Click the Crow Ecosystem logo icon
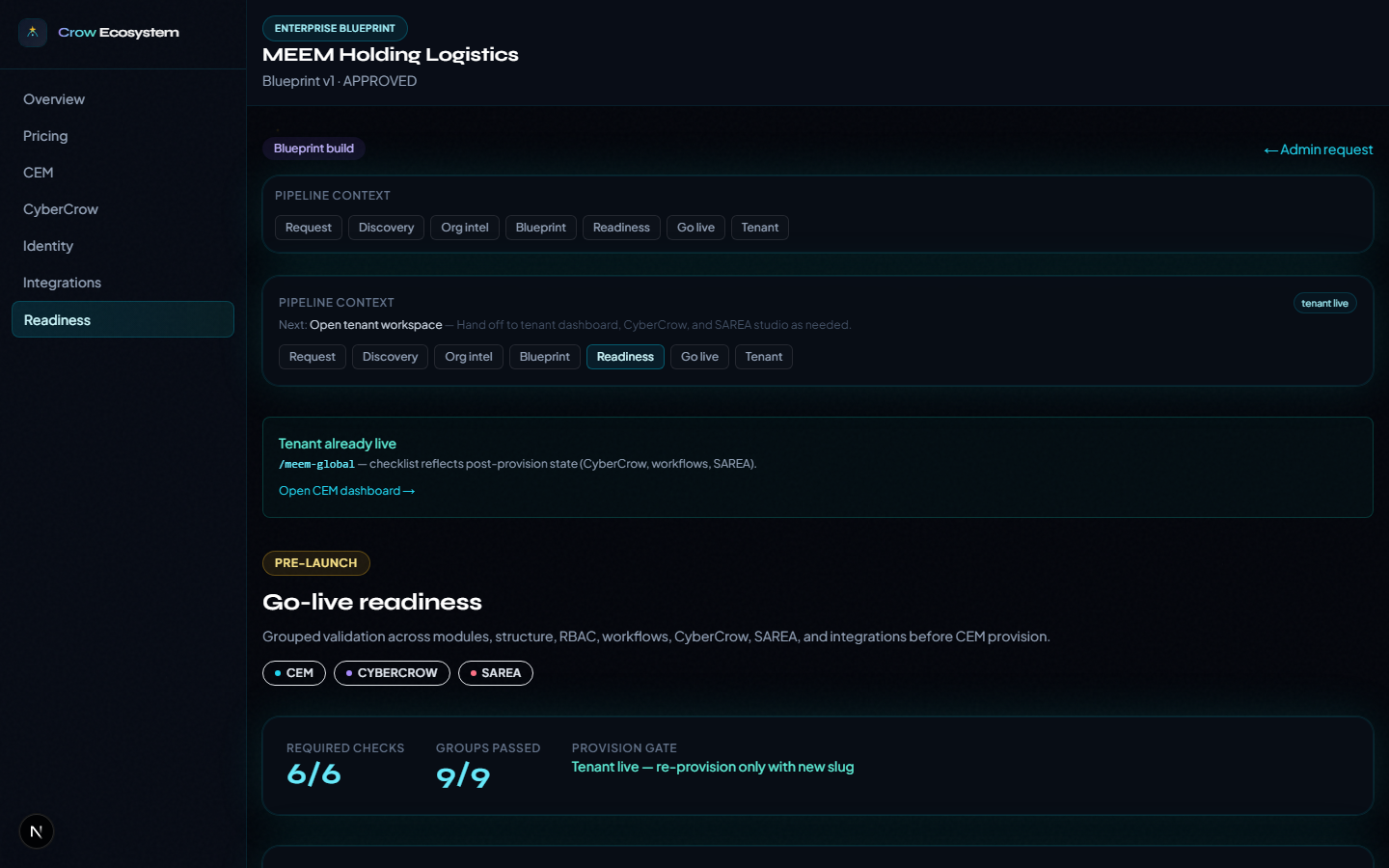Image resolution: width=1389 pixels, height=868 pixels. [33, 32]
